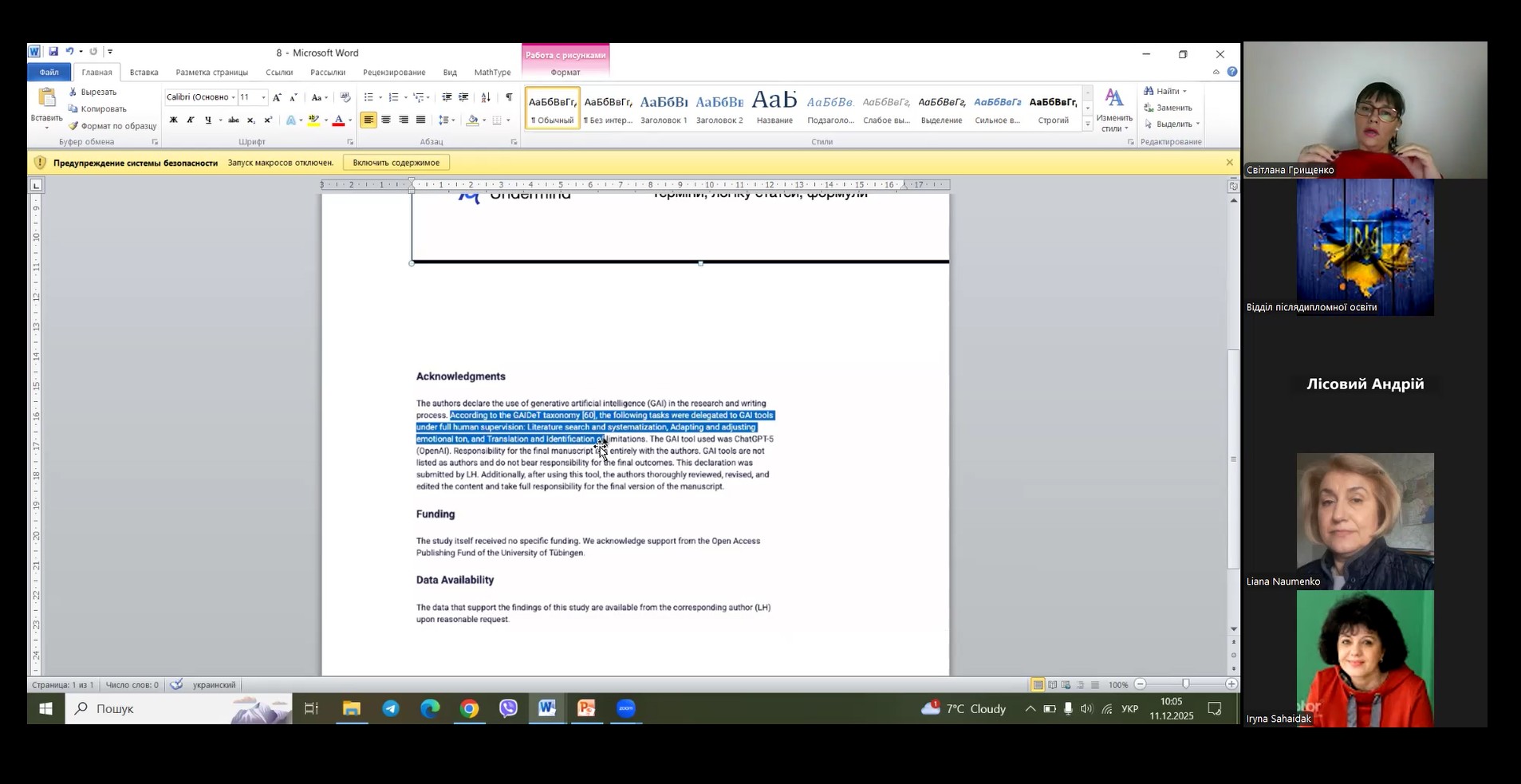This screenshot has height=784, width=1521.
Task: Switch to the Вставка ribbon tab
Action: point(144,73)
